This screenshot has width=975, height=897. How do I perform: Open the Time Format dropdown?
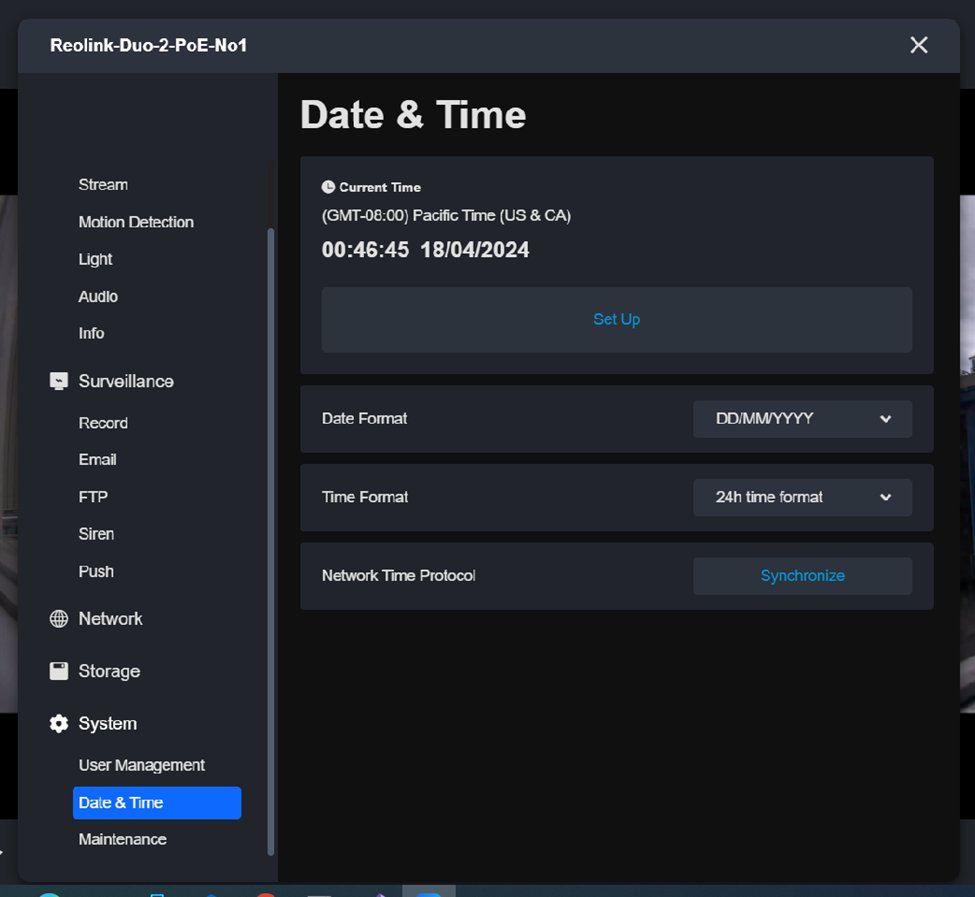(x=802, y=497)
